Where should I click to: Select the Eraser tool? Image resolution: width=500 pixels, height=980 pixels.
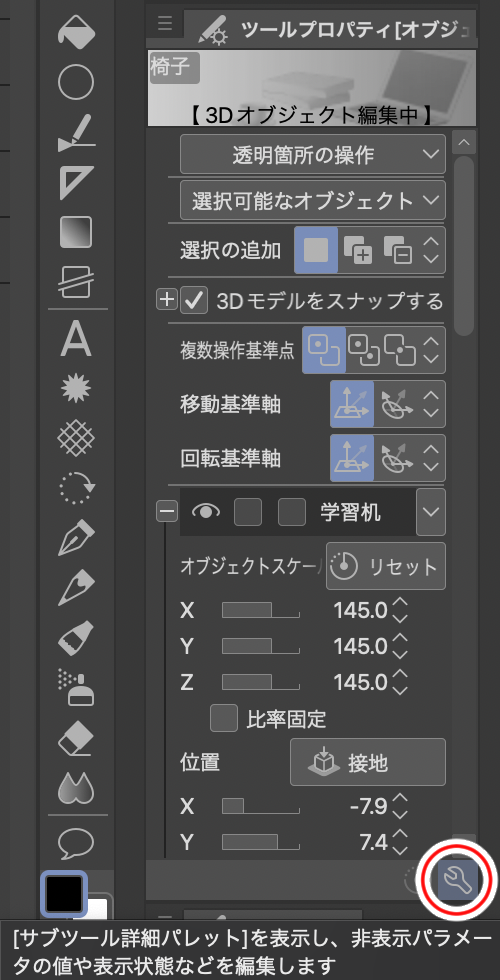76,741
